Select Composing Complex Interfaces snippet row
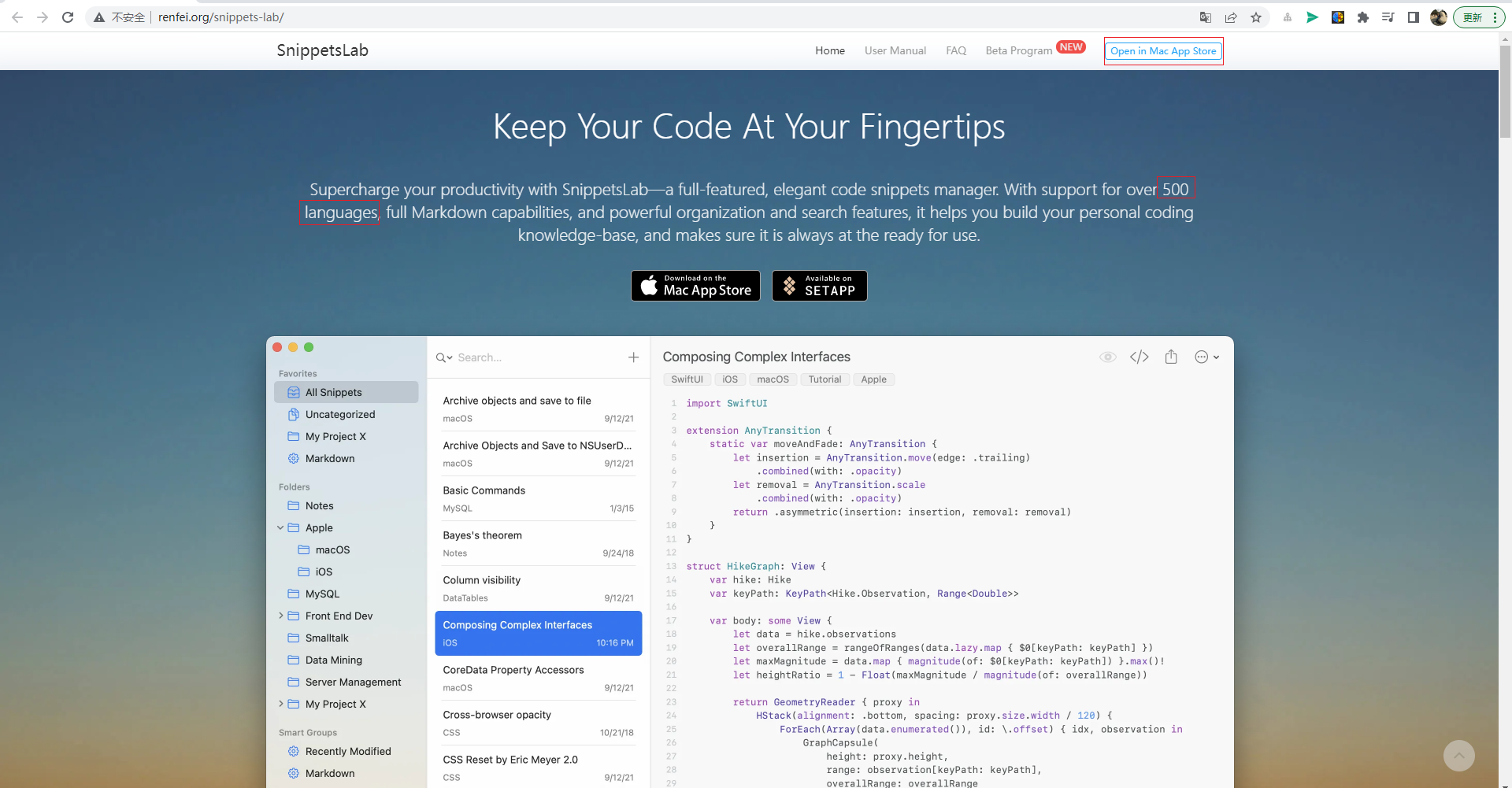Viewport: 1512px width, 788px height. click(538, 633)
